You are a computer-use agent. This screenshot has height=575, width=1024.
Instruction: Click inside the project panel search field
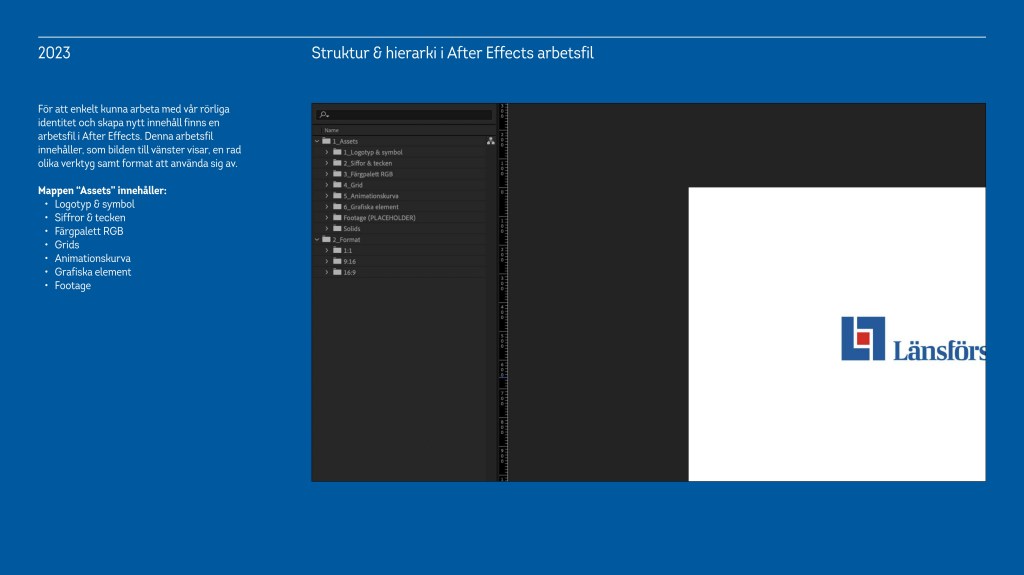click(410, 115)
